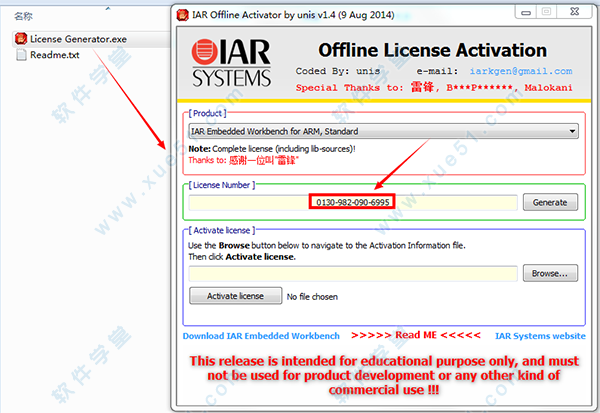Open the Download IAR Embedded Workbench link
Screen dimensions: 600x413
[261, 336]
